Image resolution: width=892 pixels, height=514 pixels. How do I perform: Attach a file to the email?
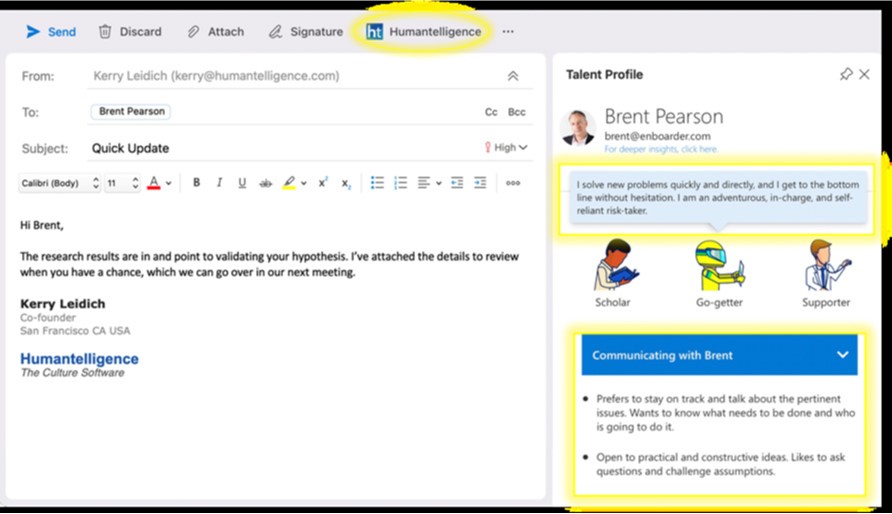pyautogui.click(x=216, y=32)
